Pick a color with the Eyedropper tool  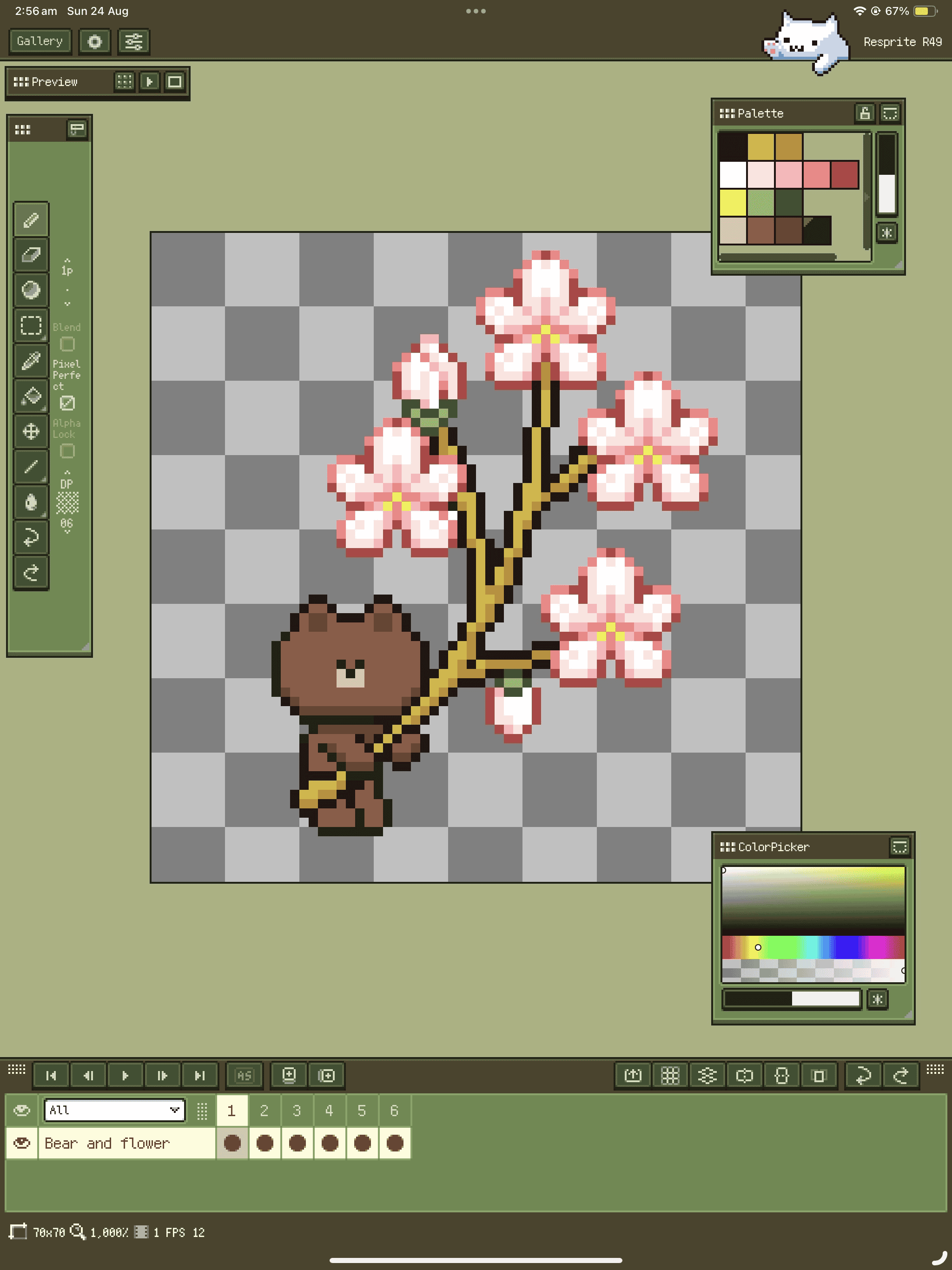pos(32,362)
